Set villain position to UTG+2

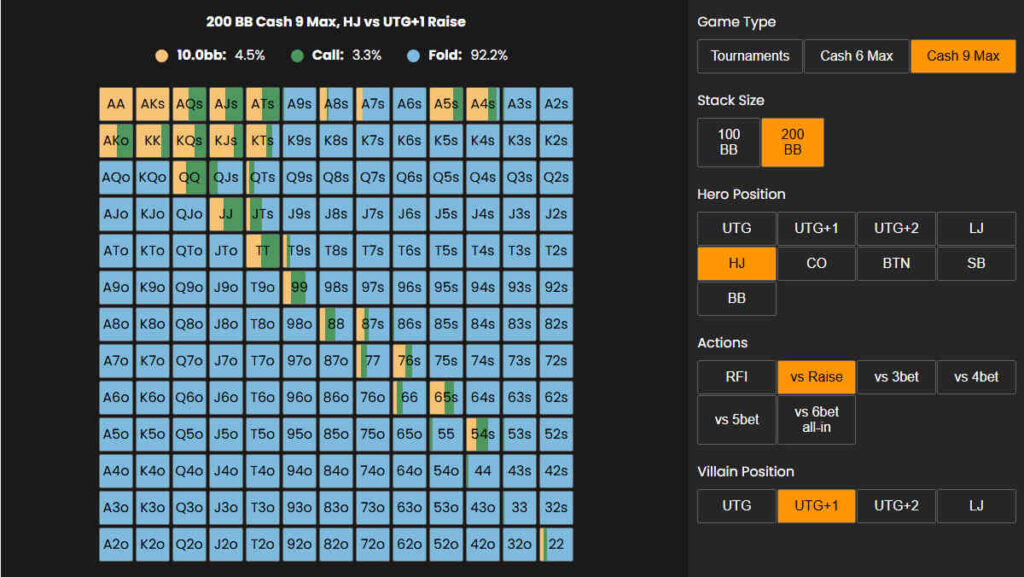coord(896,506)
